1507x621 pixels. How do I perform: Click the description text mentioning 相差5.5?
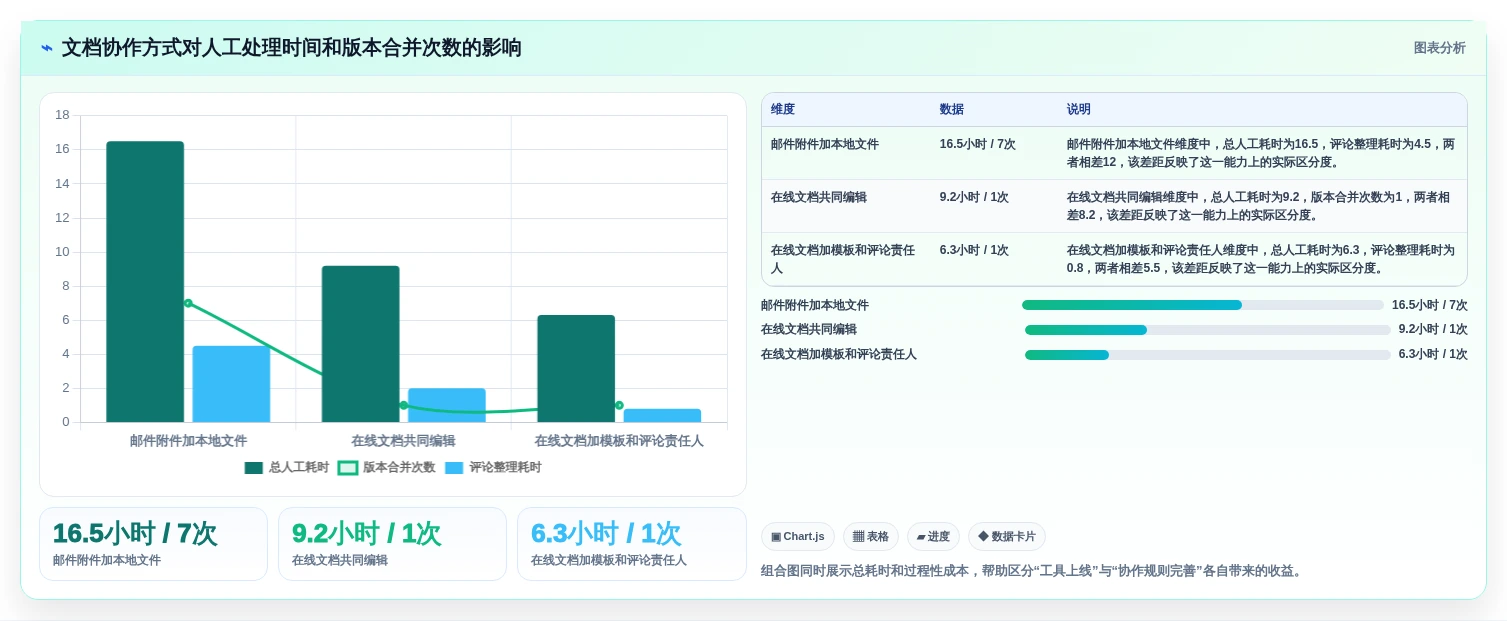coord(1261,259)
